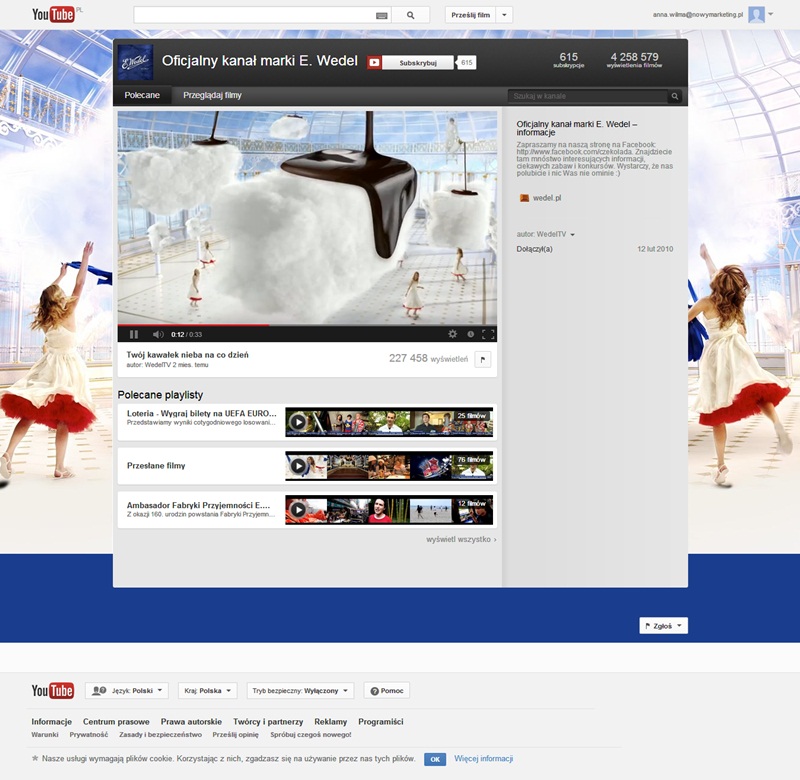Viewport: 800px width, 780px height.
Task: Open the Tryb bezpieczny dropdown
Action: pos(300,691)
